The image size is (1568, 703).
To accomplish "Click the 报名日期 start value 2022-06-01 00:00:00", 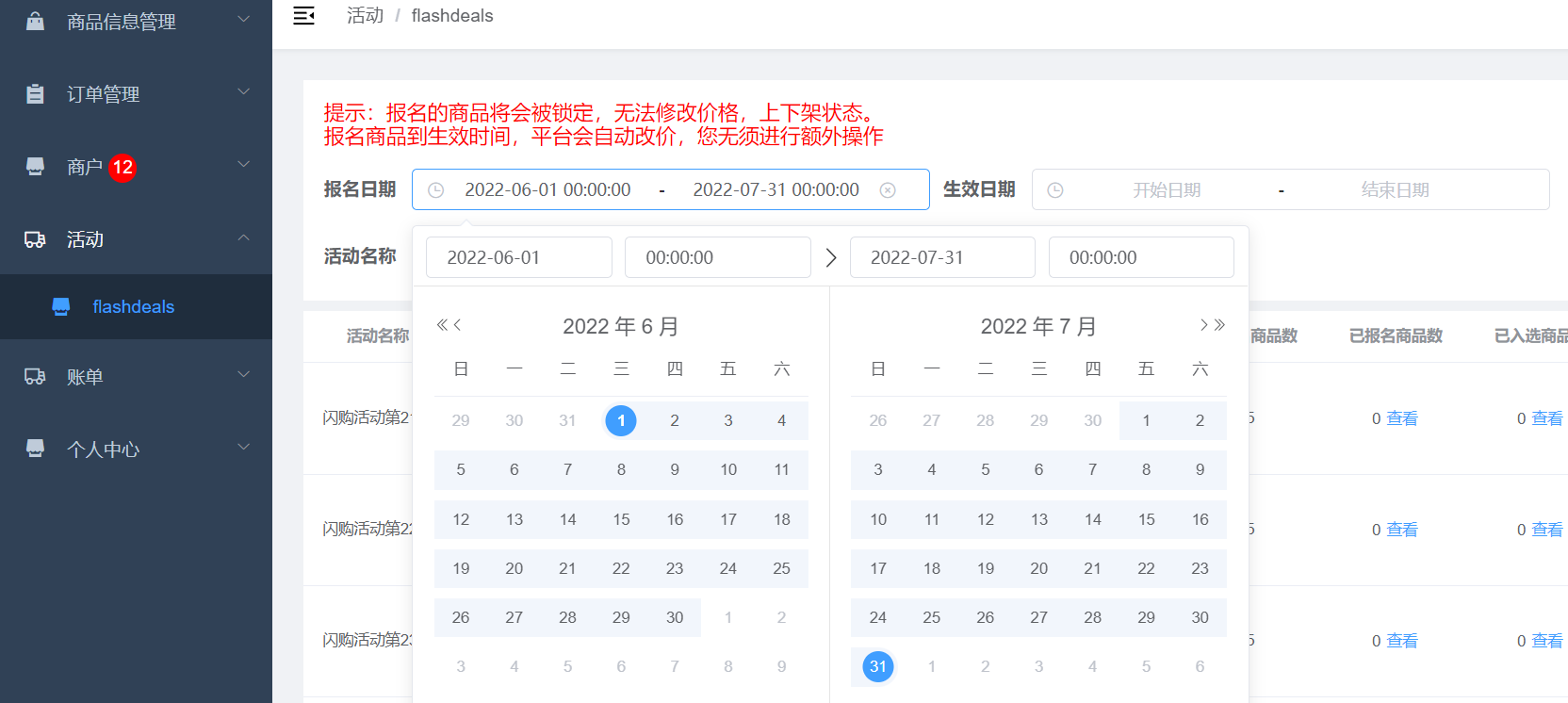I will point(547,190).
